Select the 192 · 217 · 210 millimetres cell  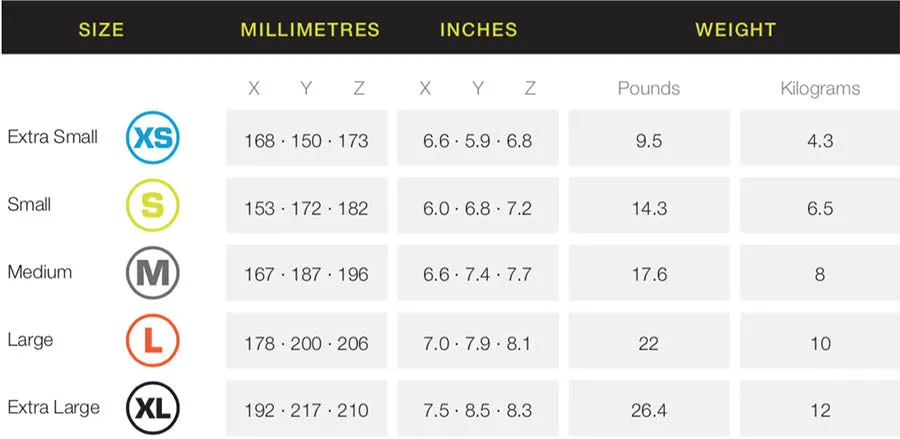(x=306, y=410)
